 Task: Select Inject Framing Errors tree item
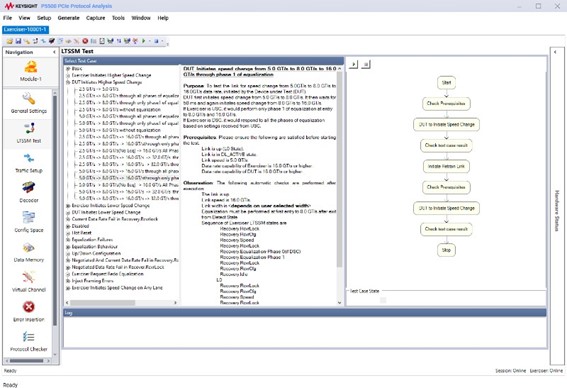click(x=93, y=281)
